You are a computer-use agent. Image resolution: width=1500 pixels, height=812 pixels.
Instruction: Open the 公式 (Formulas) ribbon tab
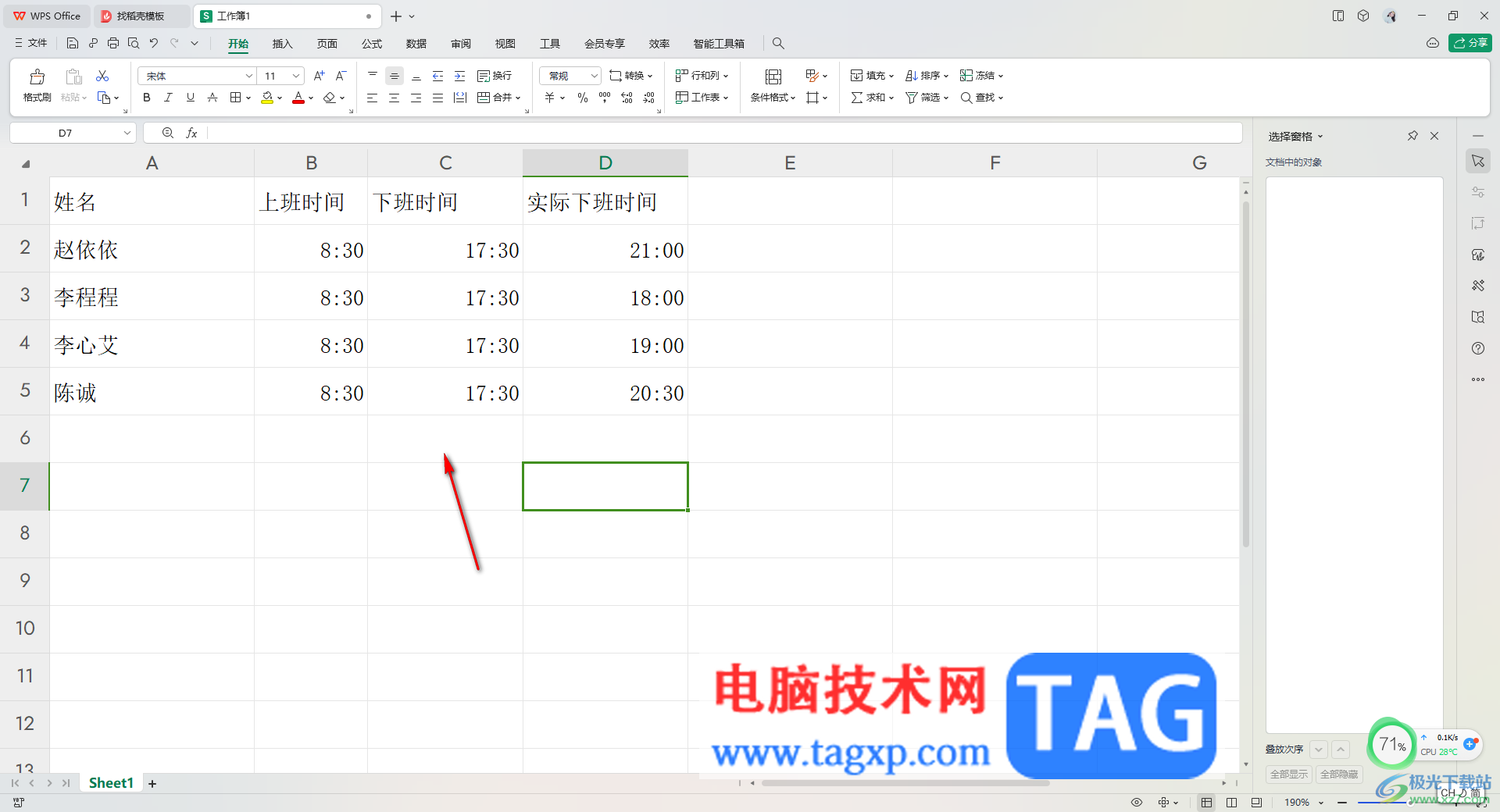[372, 44]
